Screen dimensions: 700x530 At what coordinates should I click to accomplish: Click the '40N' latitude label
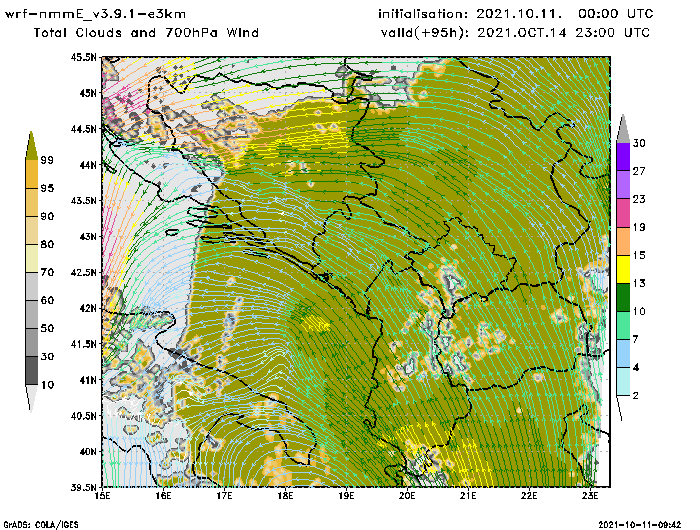pos(88,451)
